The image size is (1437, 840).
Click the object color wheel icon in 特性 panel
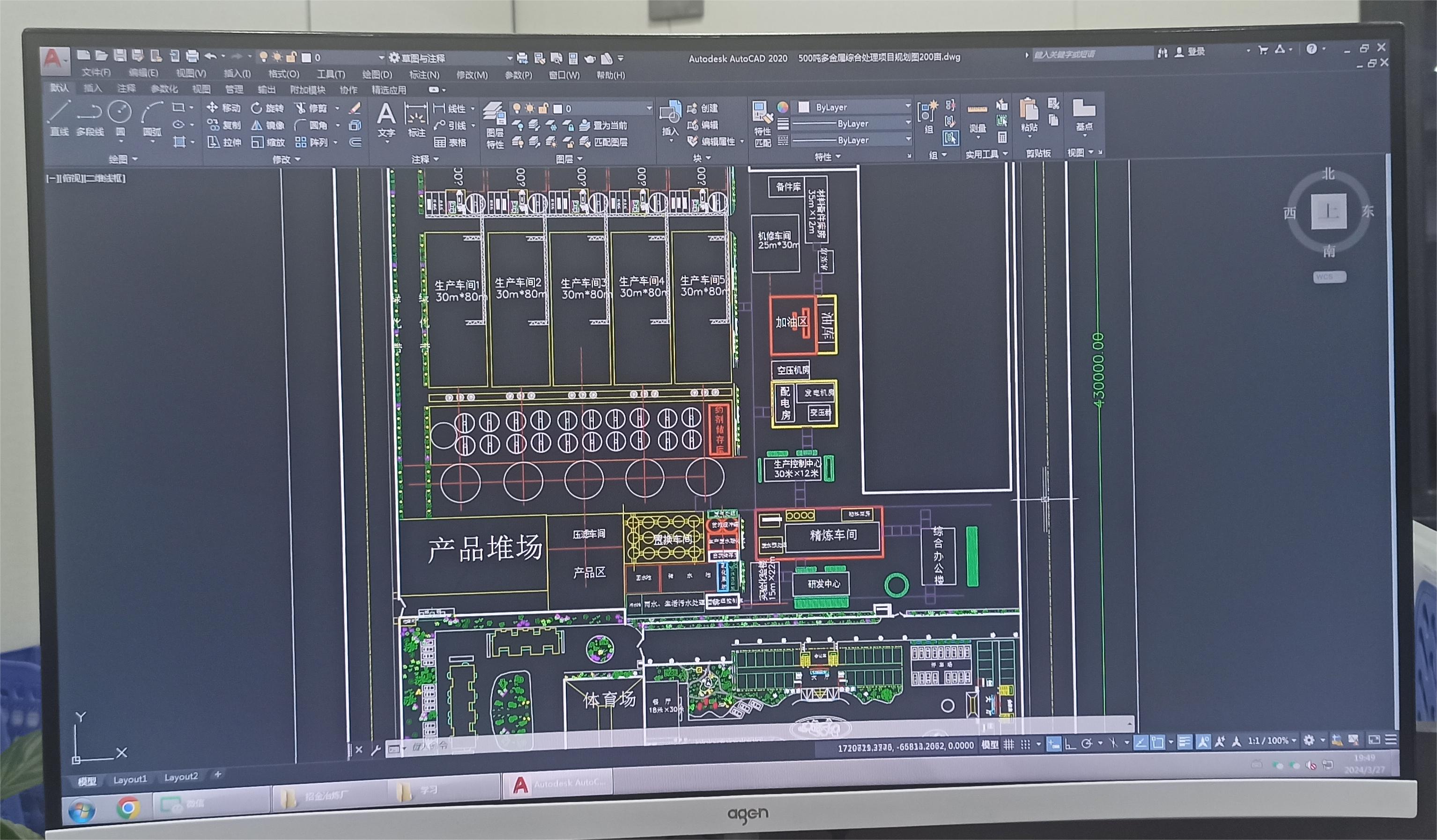click(x=782, y=107)
